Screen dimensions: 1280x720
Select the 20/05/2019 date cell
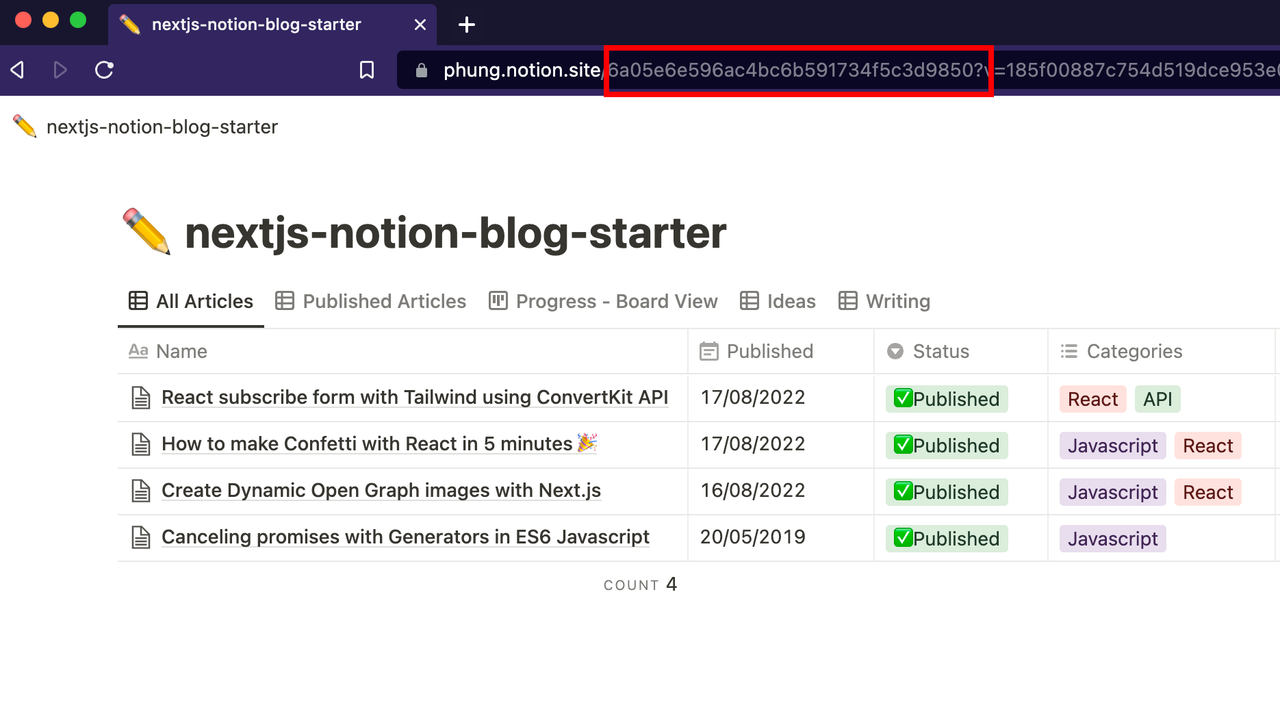pos(753,537)
